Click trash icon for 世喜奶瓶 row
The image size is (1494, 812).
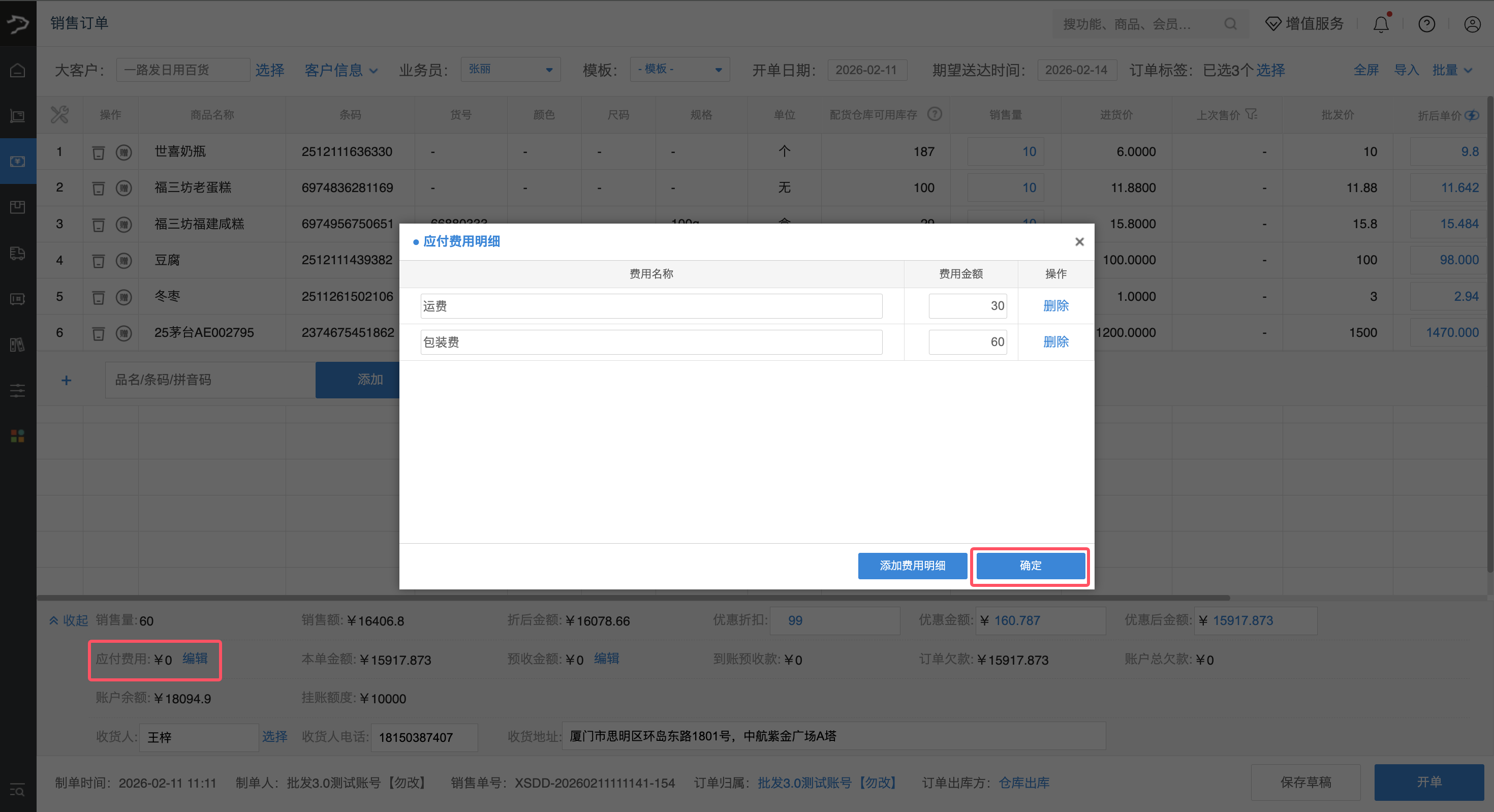click(x=99, y=152)
